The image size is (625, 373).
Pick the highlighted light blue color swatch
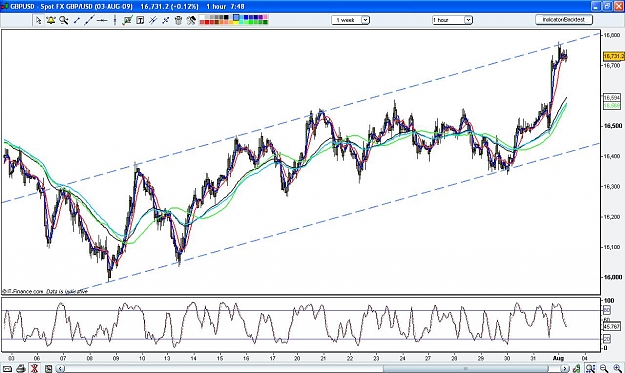[236, 17]
